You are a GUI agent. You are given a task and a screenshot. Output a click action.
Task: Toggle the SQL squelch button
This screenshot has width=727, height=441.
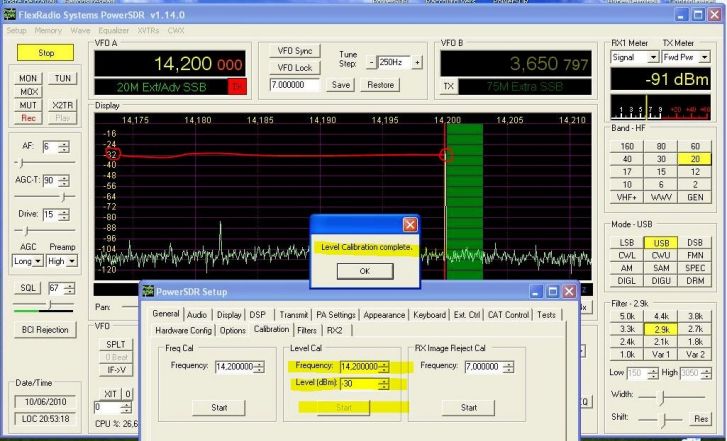click(x=28, y=288)
